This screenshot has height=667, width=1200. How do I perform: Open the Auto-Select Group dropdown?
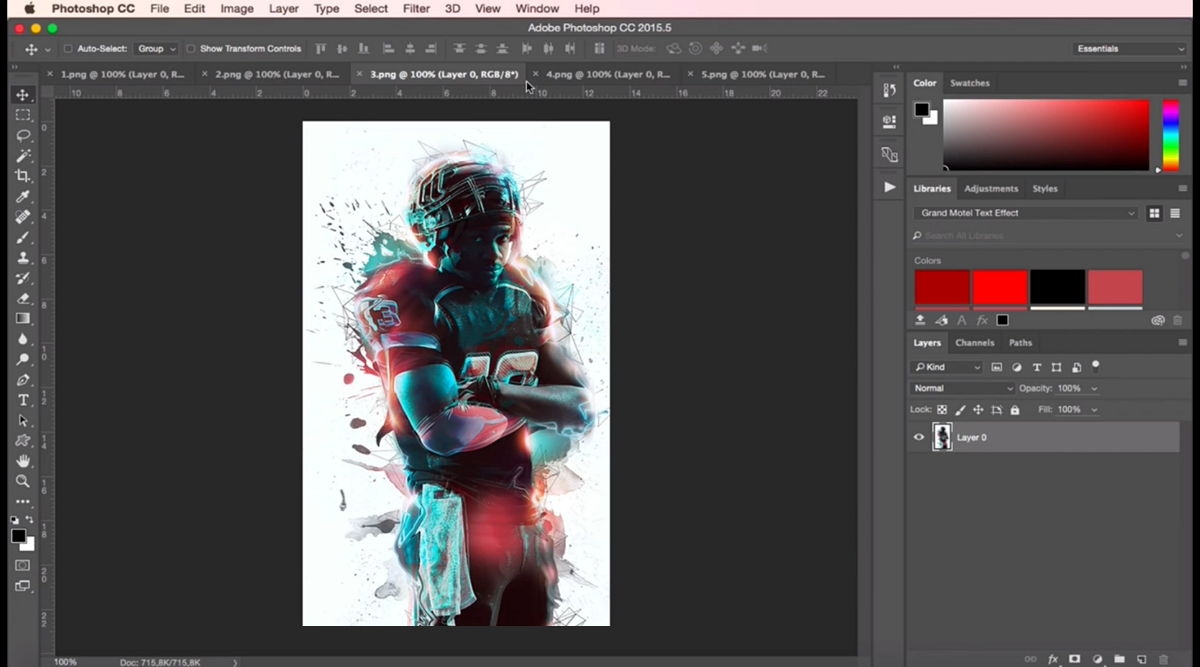157,48
